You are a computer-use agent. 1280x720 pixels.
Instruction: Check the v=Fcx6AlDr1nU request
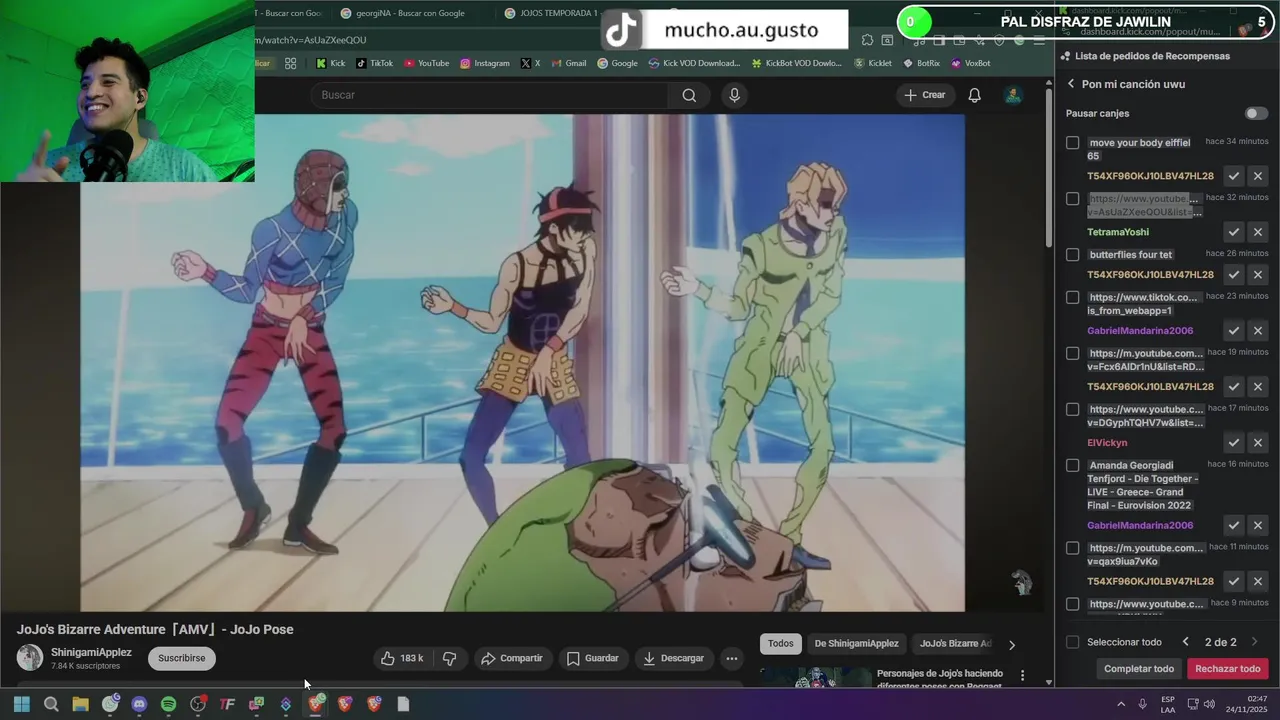[x=1072, y=353]
